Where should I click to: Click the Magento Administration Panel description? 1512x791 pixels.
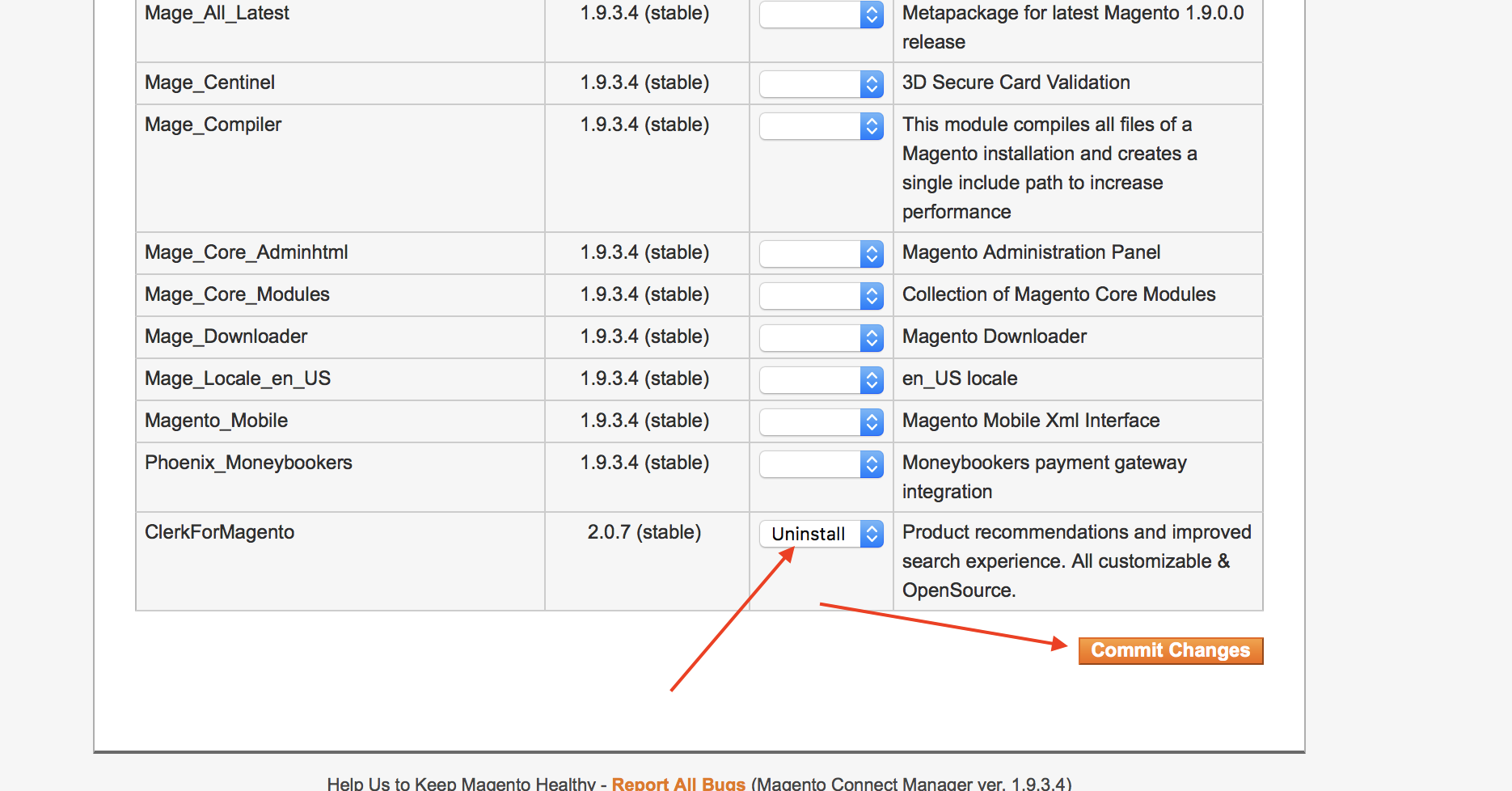pos(1031,252)
